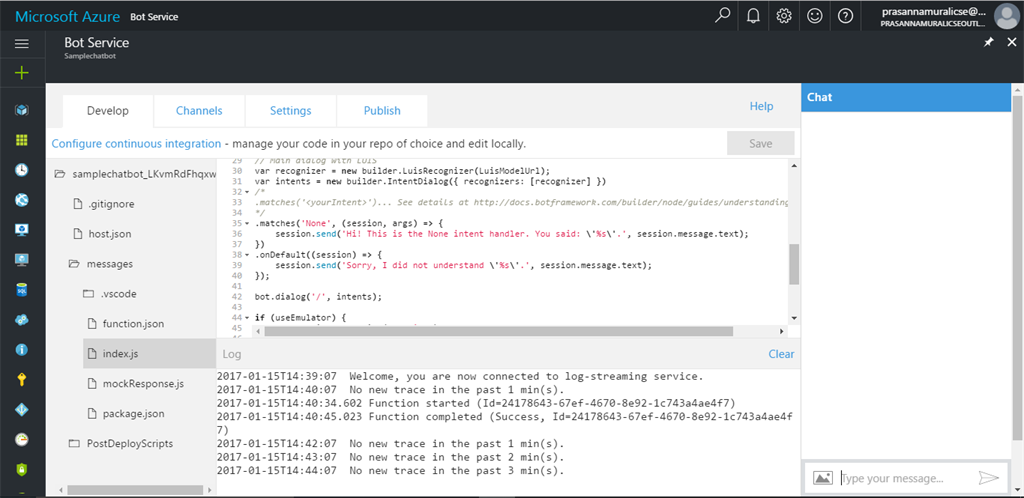Switch to the Settings tab
Screen dimensions: 1024x498
click(x=291, y=111)
